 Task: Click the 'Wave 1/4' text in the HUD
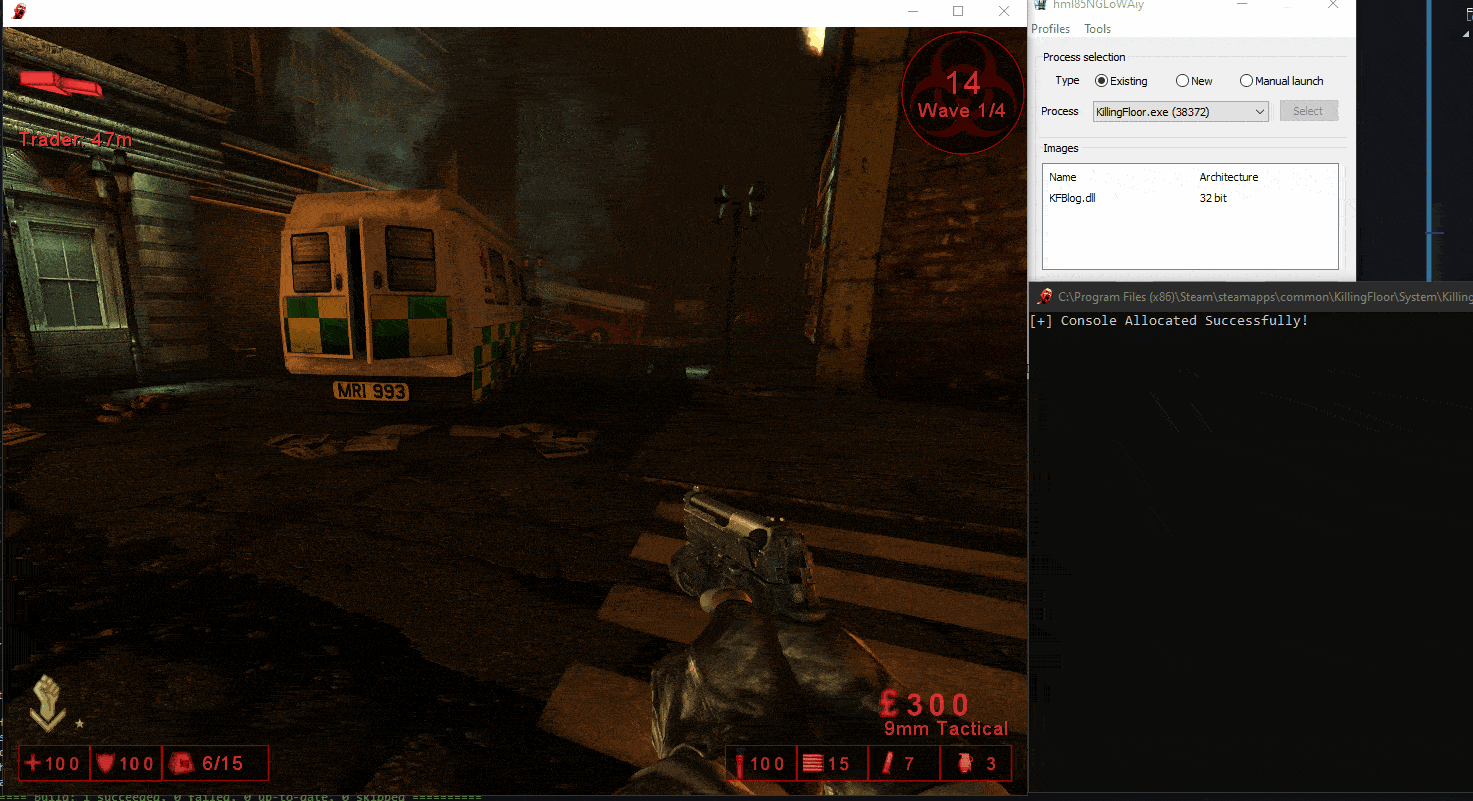click(962, 111)
